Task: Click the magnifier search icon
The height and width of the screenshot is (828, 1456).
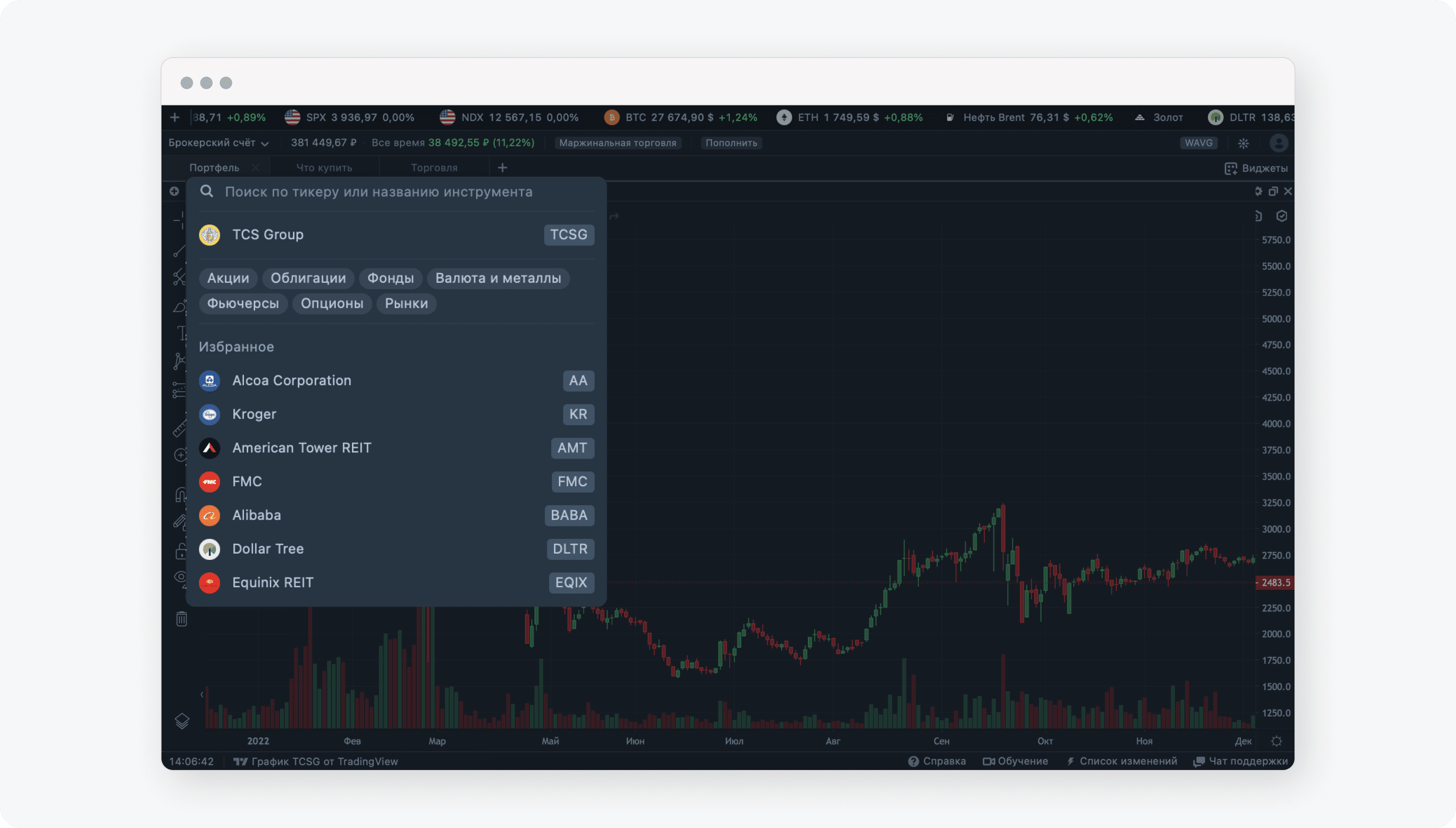Action: point(207,191)
